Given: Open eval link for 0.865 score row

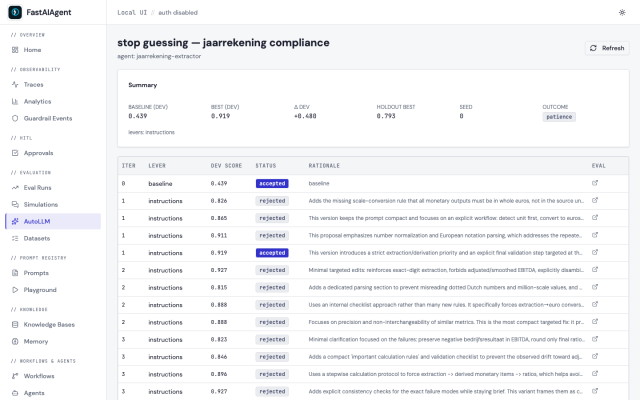Looking at the screenshot, I should pyautogui.click(x=595, y=218).
